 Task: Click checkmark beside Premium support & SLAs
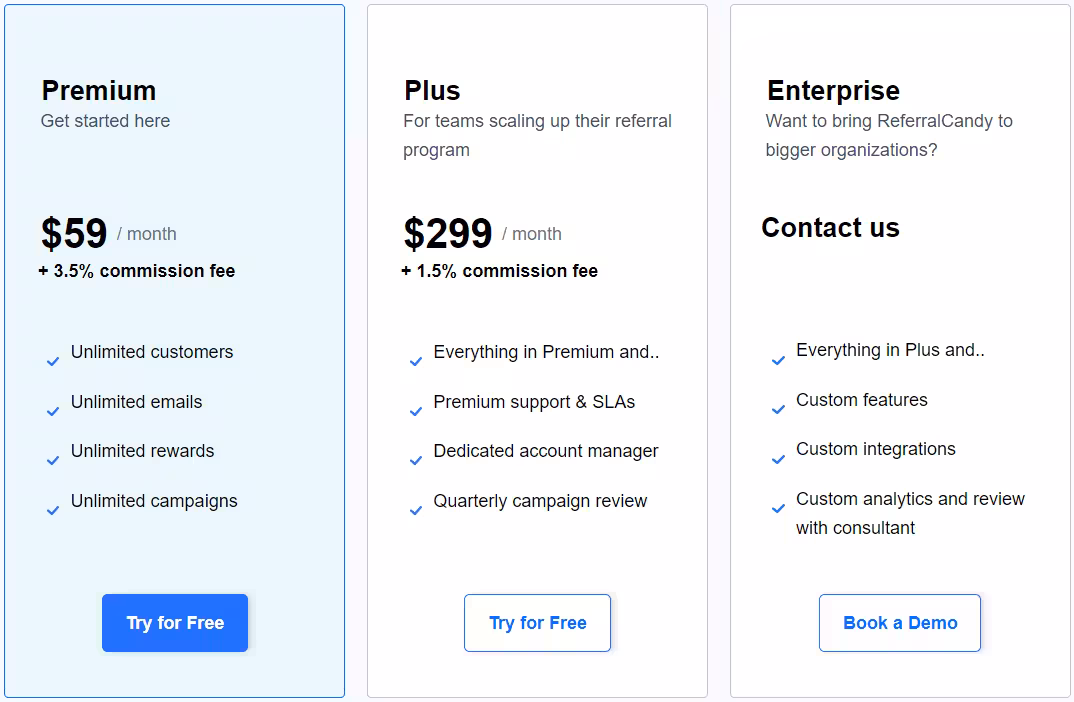(416, 411)
